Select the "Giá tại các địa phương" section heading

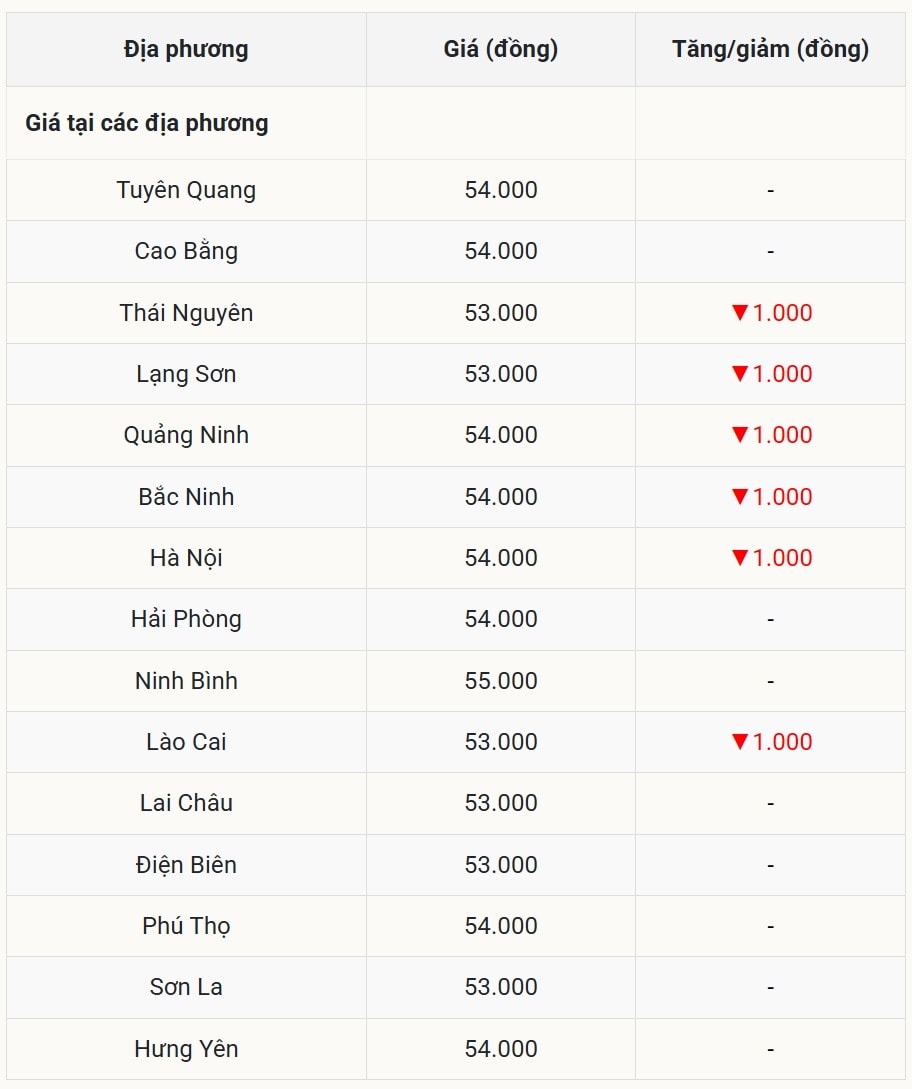click(x=147, y=123)
